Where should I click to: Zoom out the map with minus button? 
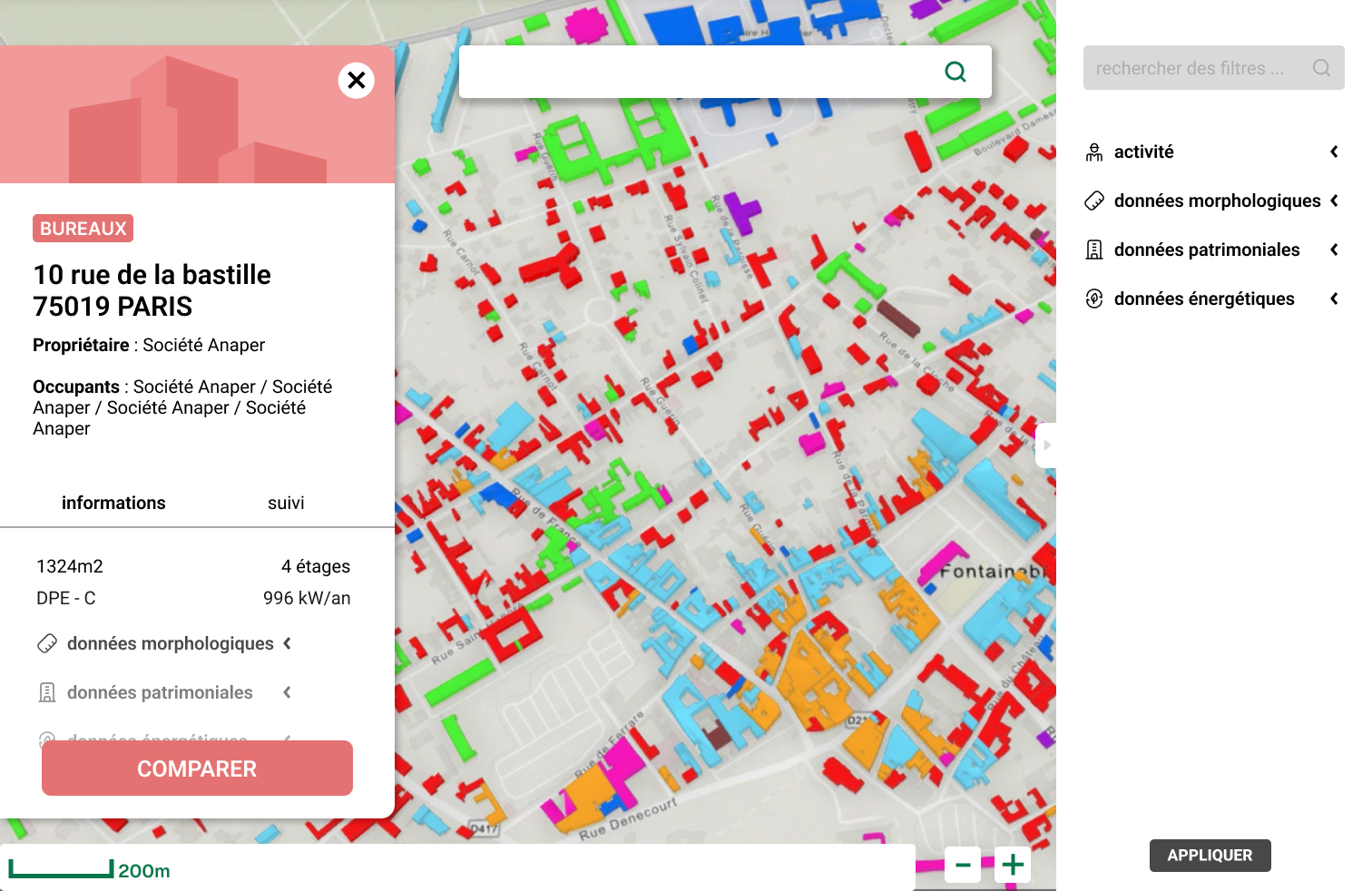click(963, 865)
